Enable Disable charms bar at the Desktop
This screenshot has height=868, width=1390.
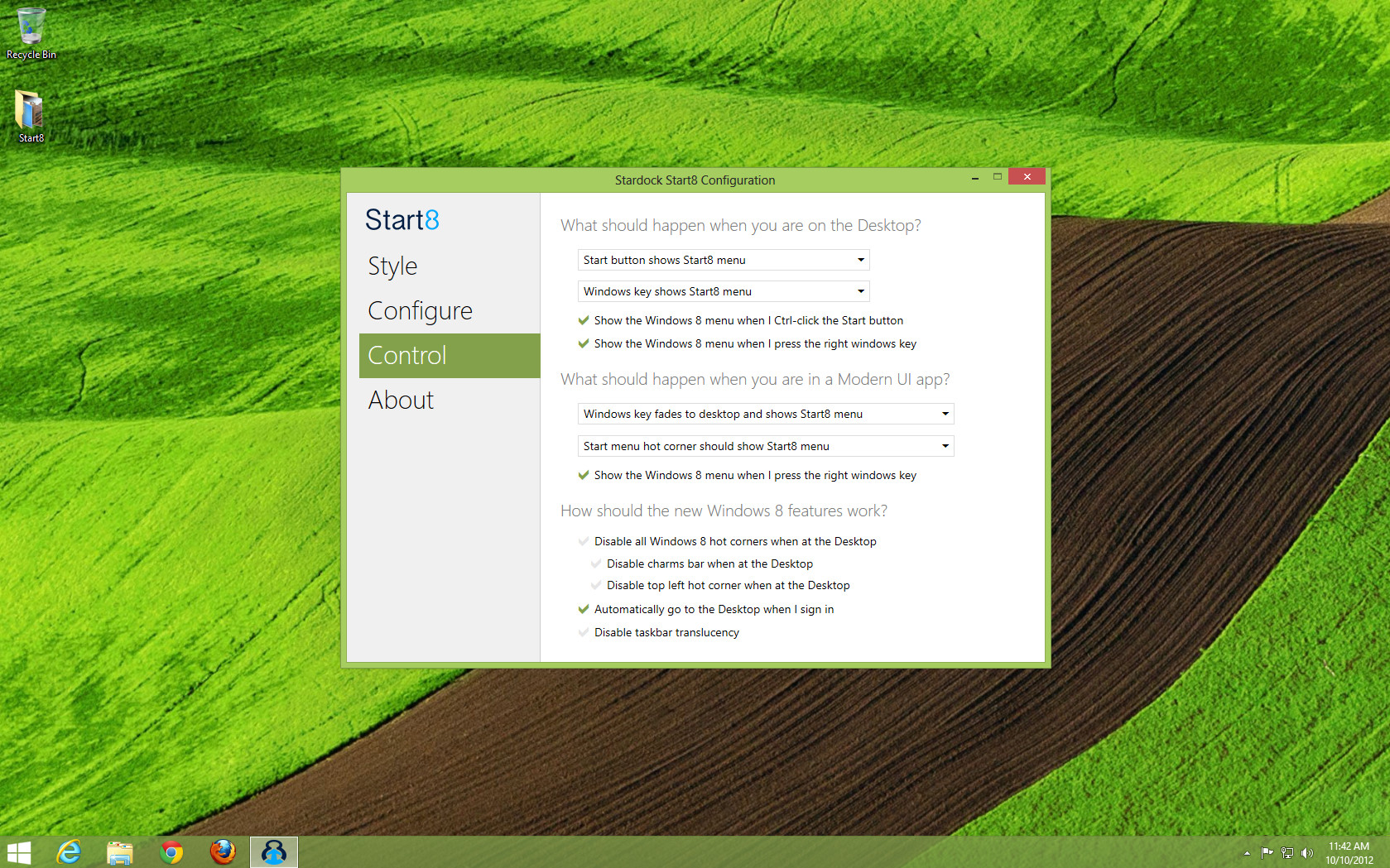(702, 563)
